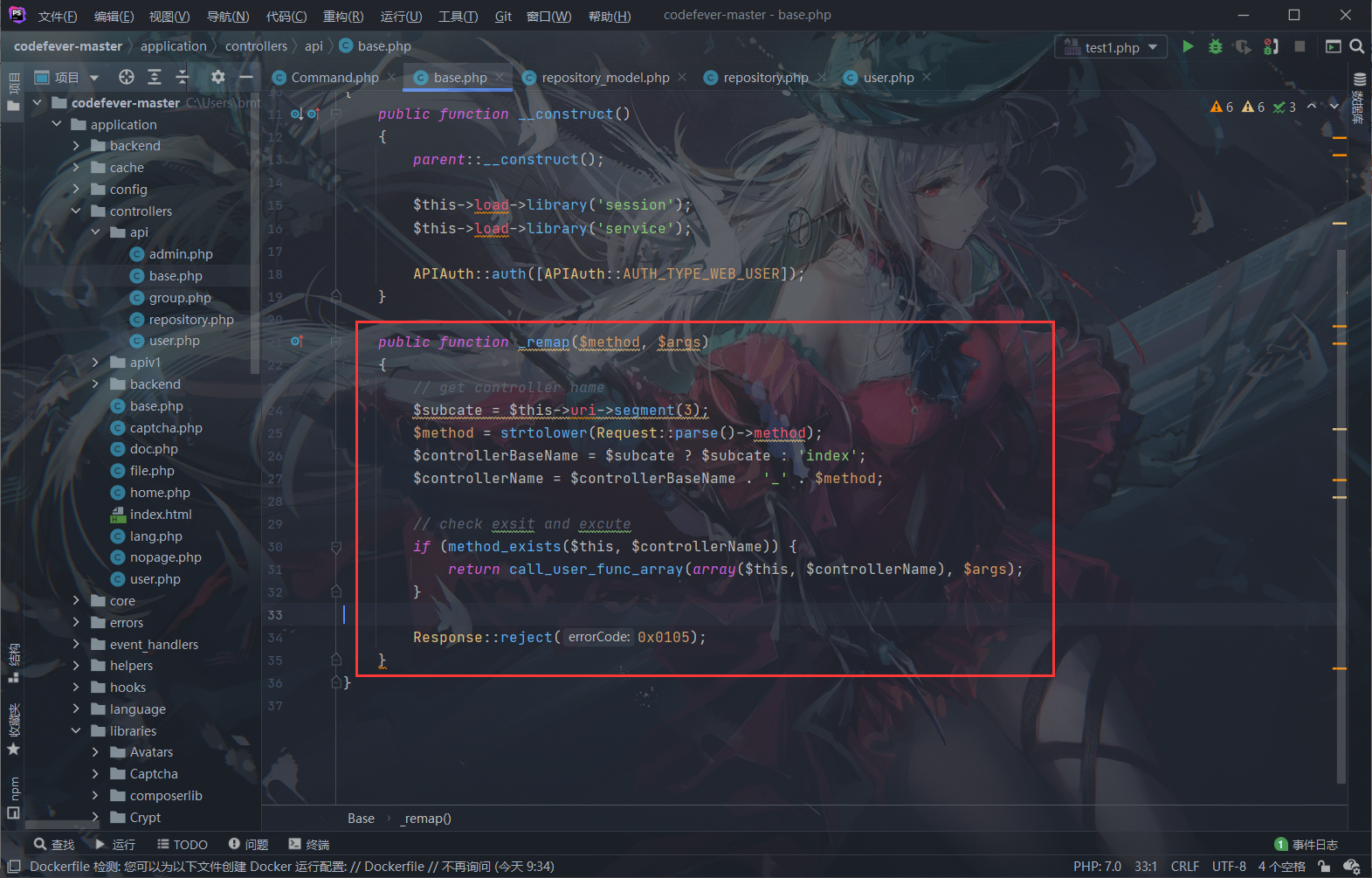The width and height of the screenshot is (1372, 878).
Task: Run with coverage shield icon
Action: pyautogui.click(x=1243, y=46)
